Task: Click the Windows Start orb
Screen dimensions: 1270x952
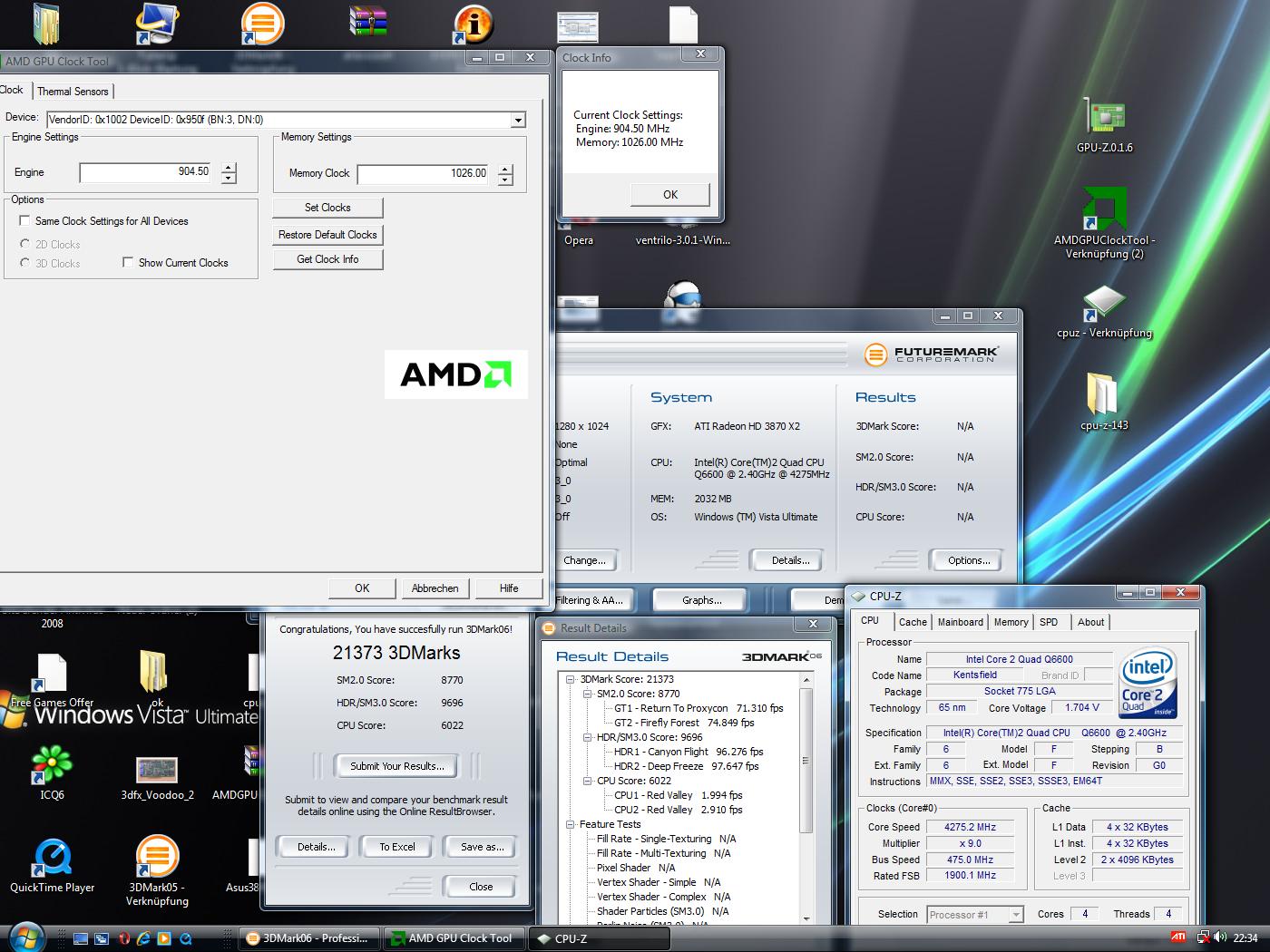Action: (x=24, y=937)
